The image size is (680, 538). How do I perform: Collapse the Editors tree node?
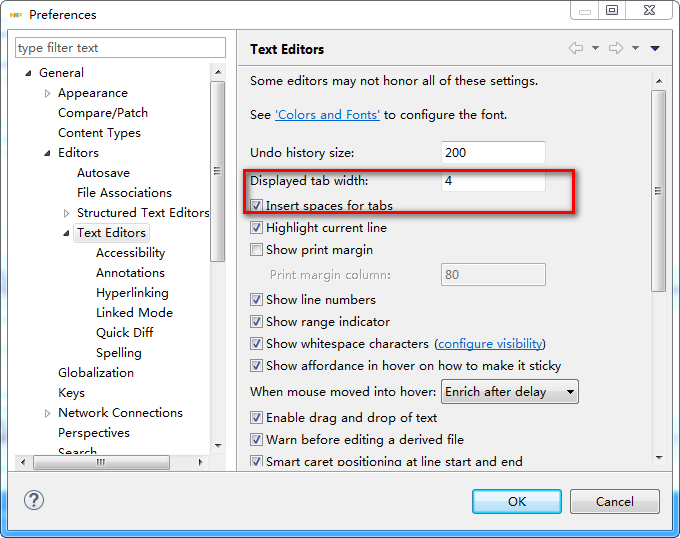click(x=47, y=153)
